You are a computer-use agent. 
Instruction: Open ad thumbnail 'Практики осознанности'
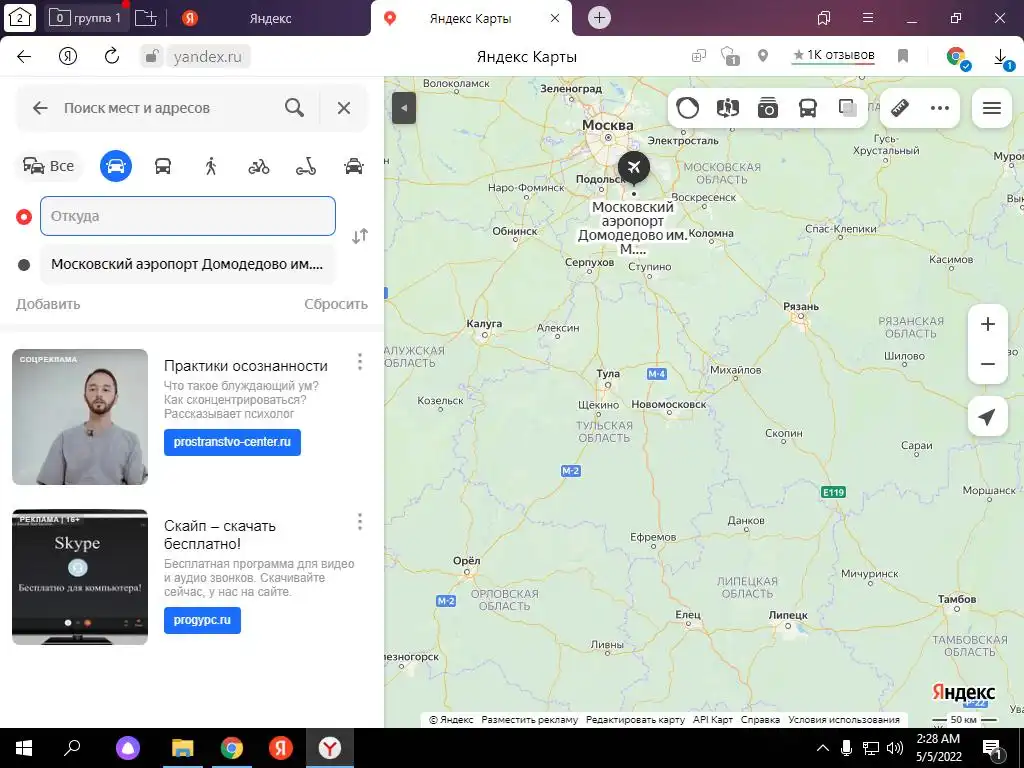tap(80, 417)
